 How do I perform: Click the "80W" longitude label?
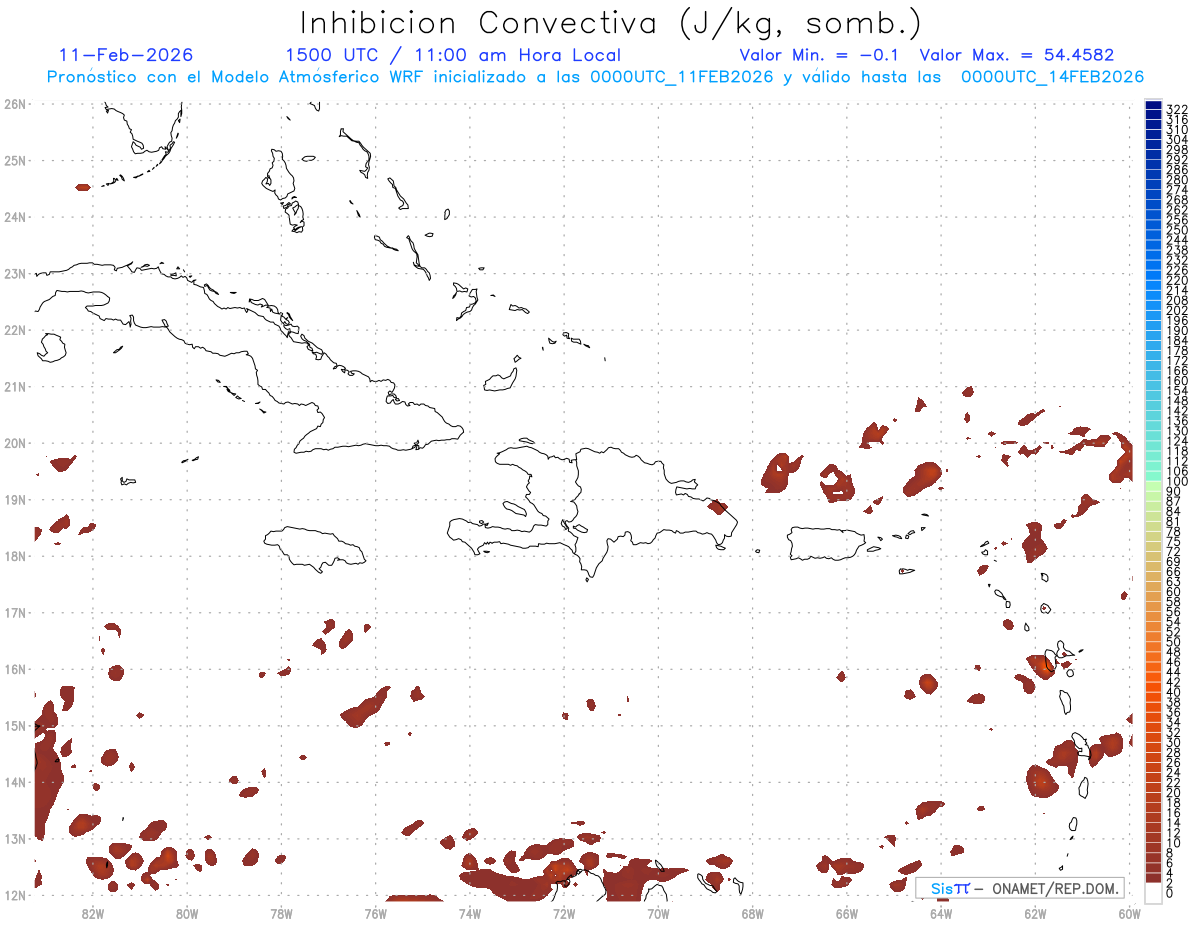187,914
